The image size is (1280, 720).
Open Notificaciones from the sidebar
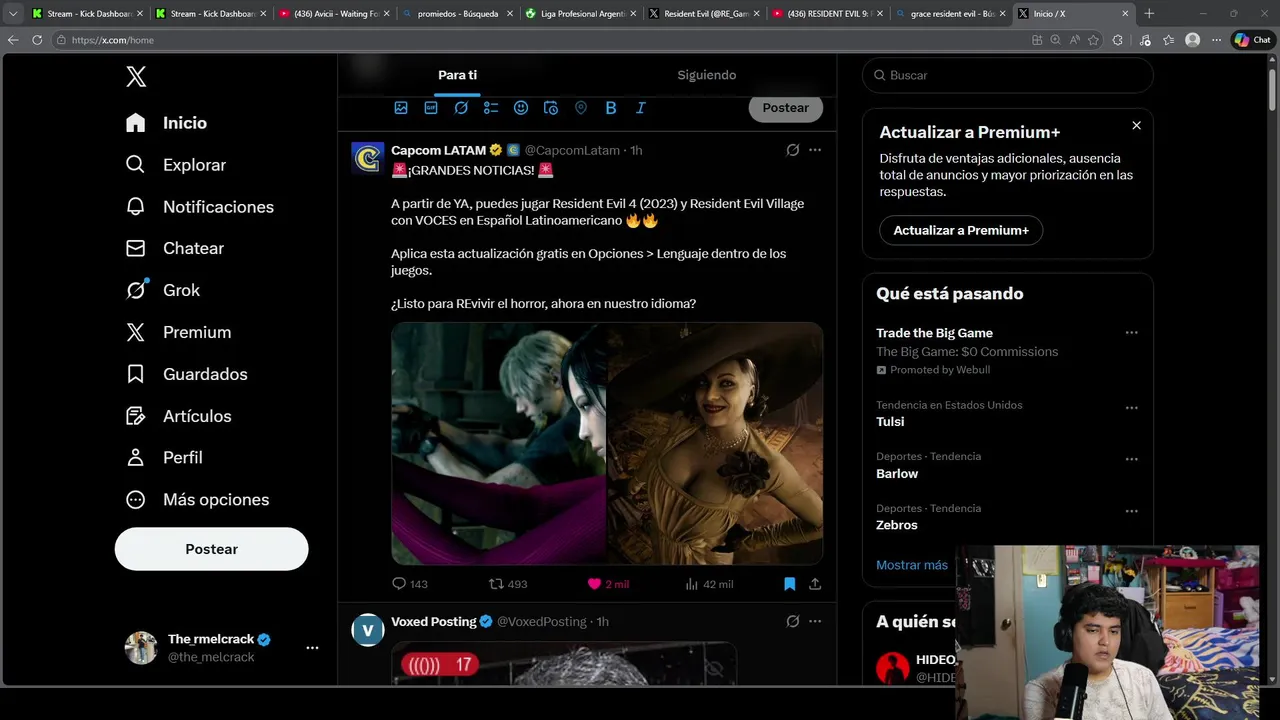click(199, 207)
